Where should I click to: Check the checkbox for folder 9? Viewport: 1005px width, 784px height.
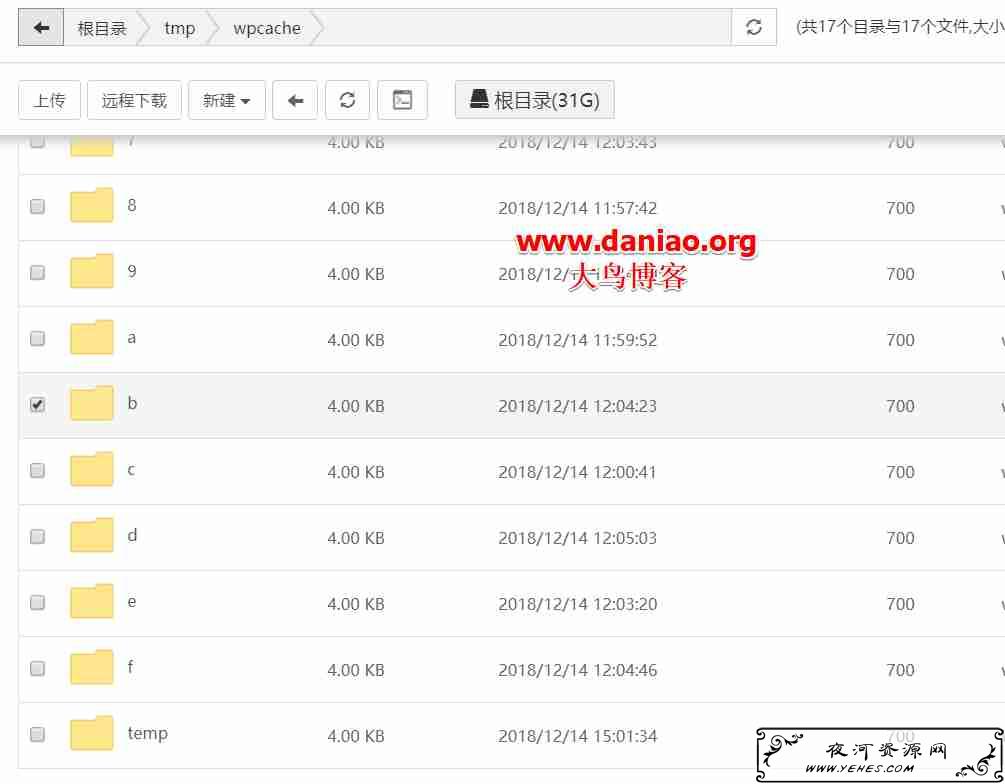37,272
